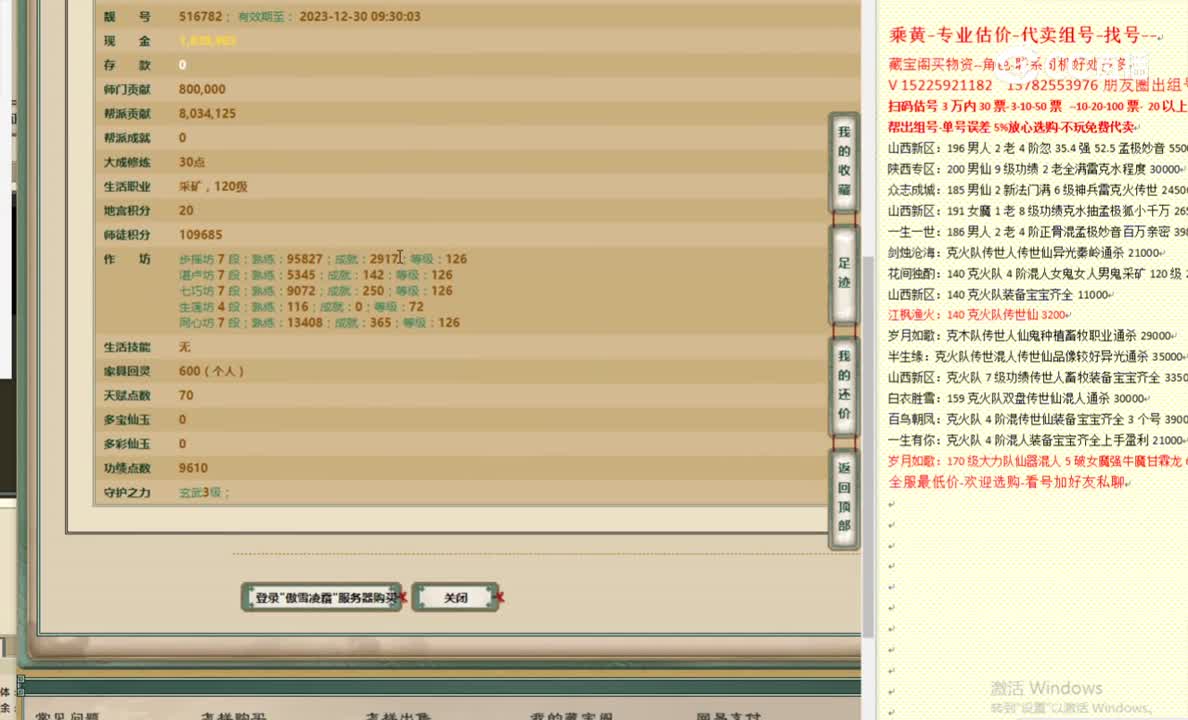The width and height of the screenshot is (1188, 720).
Task: Click 家具回灵 value 600 (个人)
Action: (211, 371)
